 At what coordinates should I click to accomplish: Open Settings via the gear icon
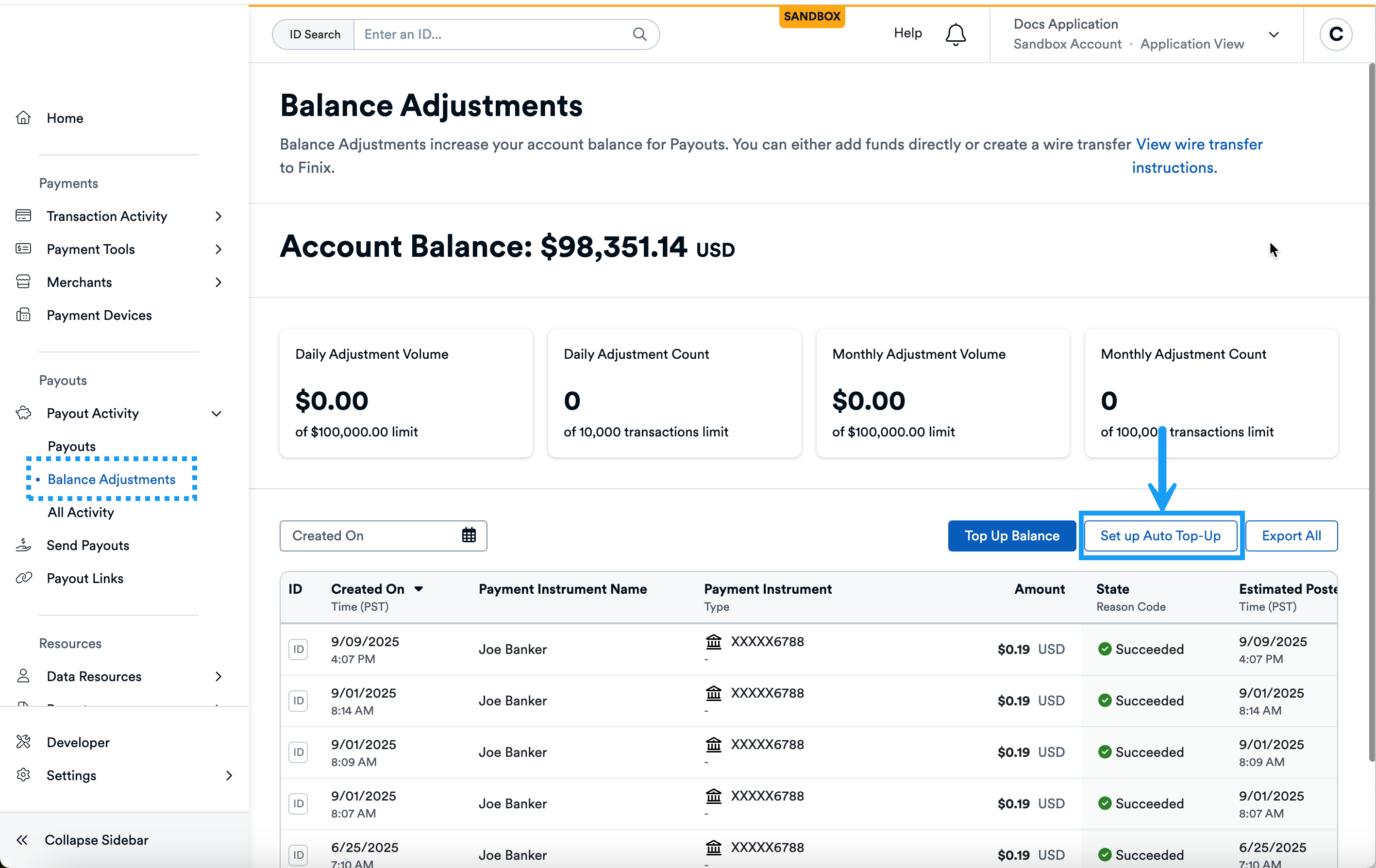coord(23,775)
